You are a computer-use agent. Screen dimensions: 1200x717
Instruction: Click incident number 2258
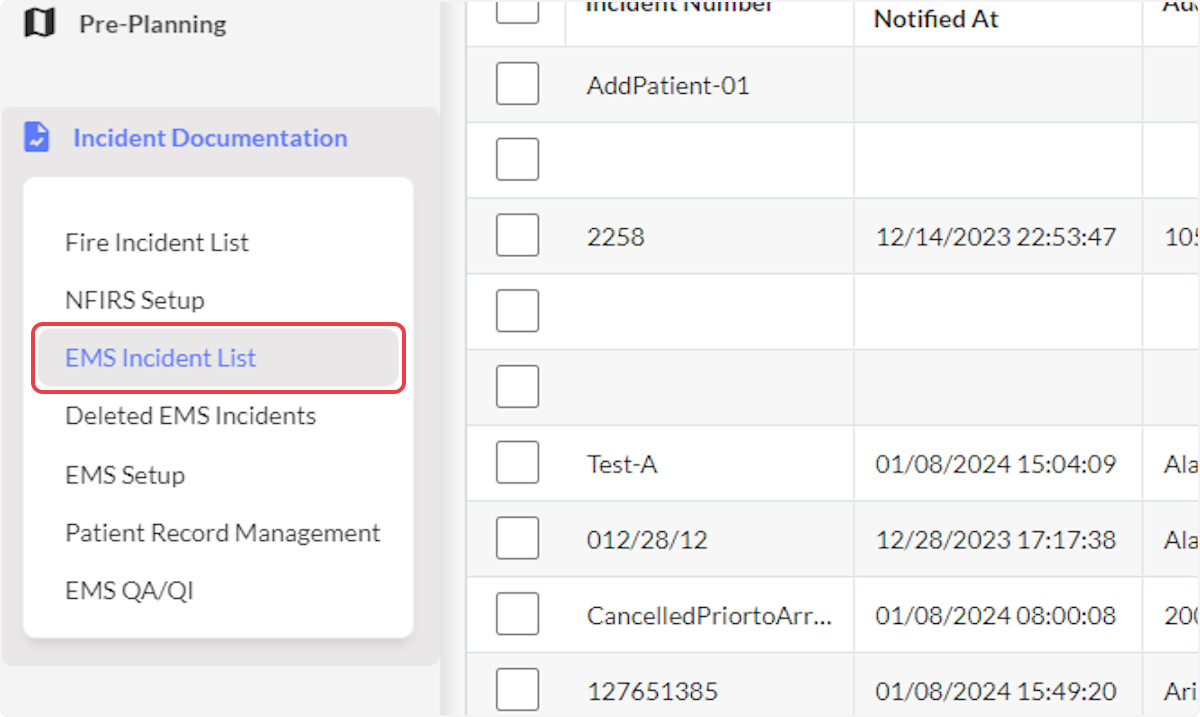[x=616, y=237]
